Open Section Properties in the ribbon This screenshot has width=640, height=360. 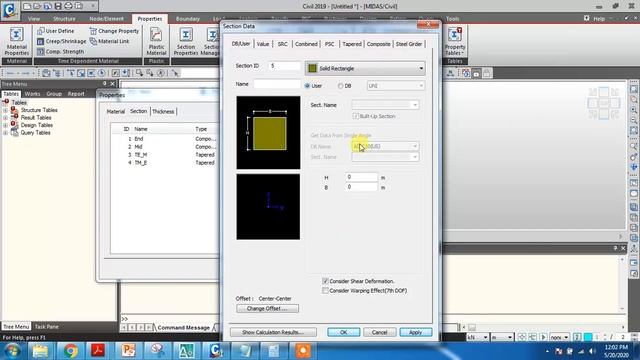coord(186,41)
